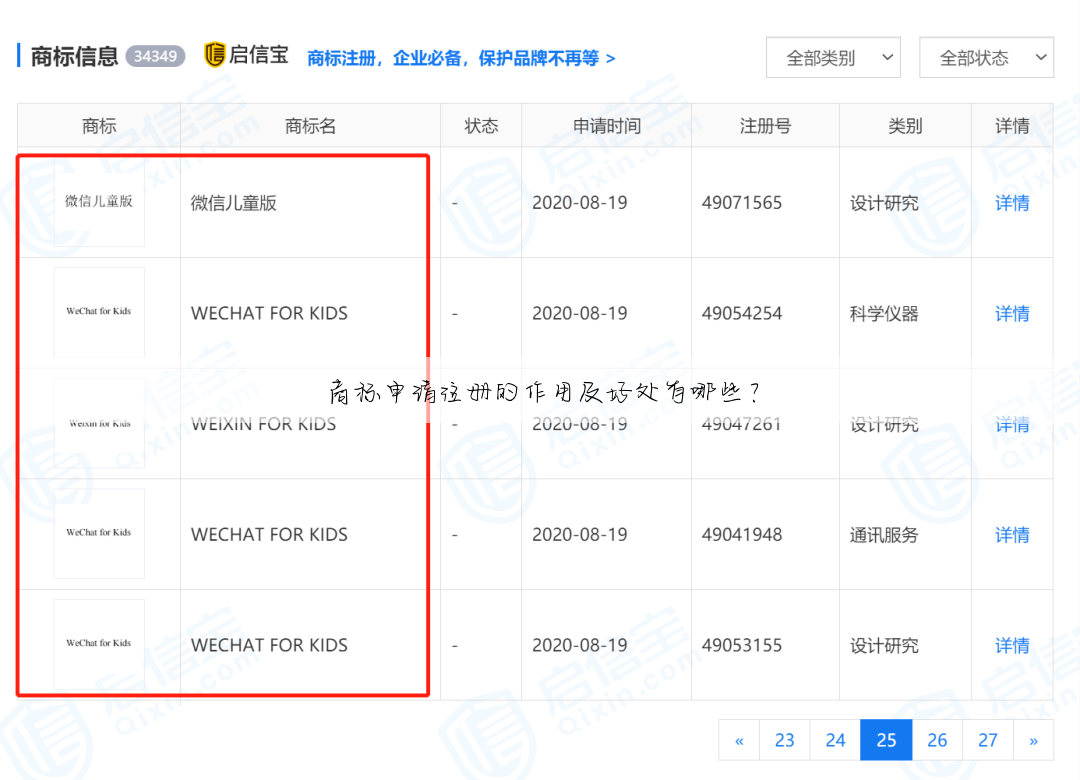Click the 微信儿童版 trademark image thumbnail
The height and width of the screenshot is (780, 1080).
pyautogui.click(x=99, y=201)
